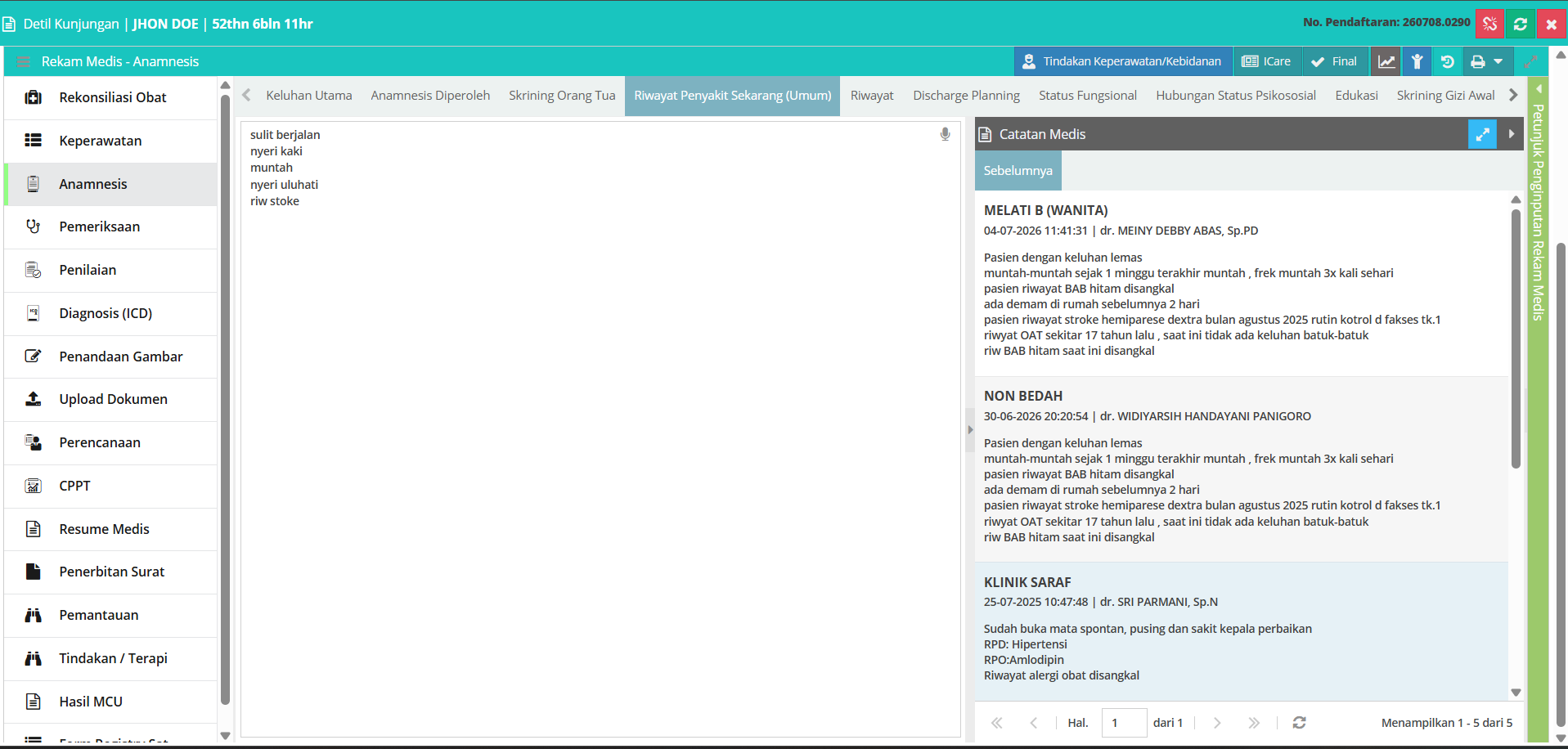Refresh the Catatan Medis list pager
Screen dimensions: 1568x749
[1299, 723]
